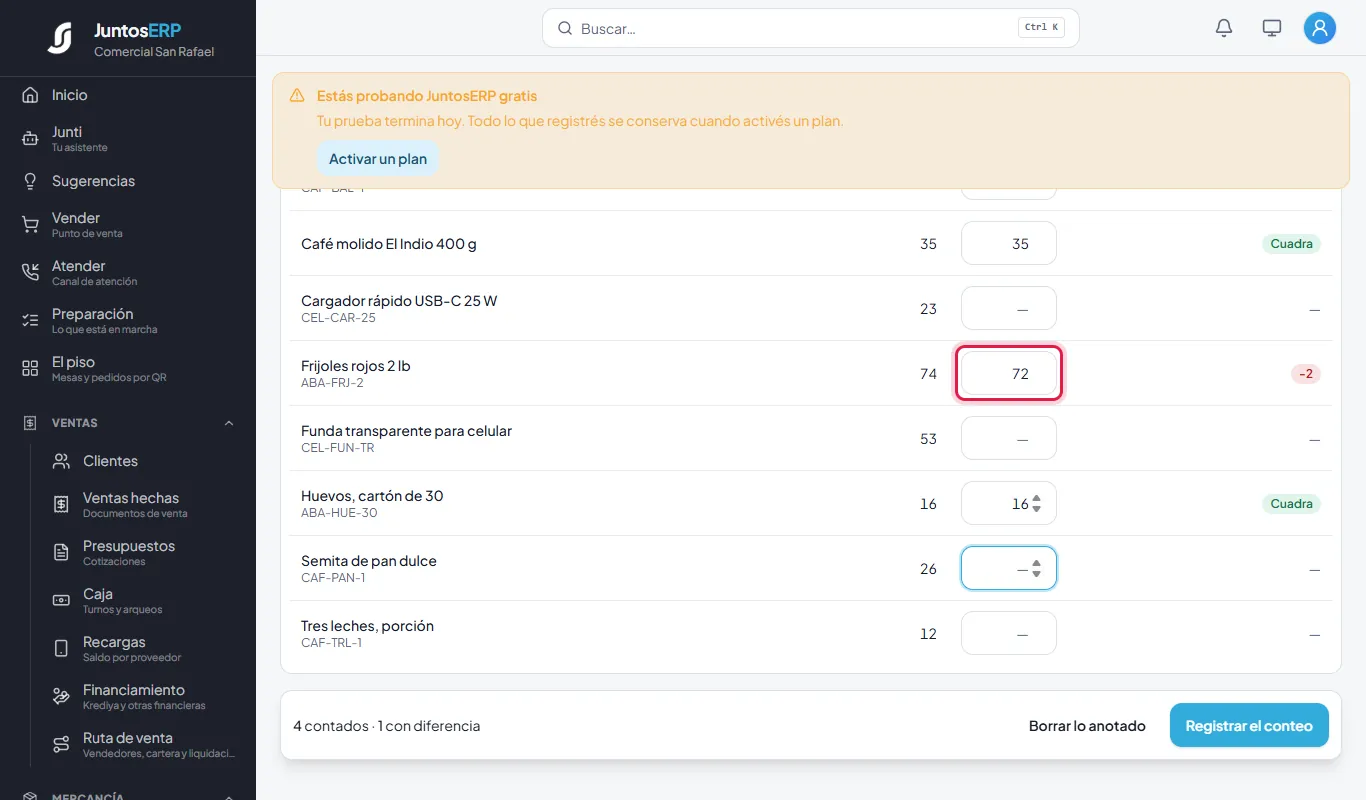The image size is (1366, 800).
Task: Click the Caja cash icon
Action: coord(61,601)
